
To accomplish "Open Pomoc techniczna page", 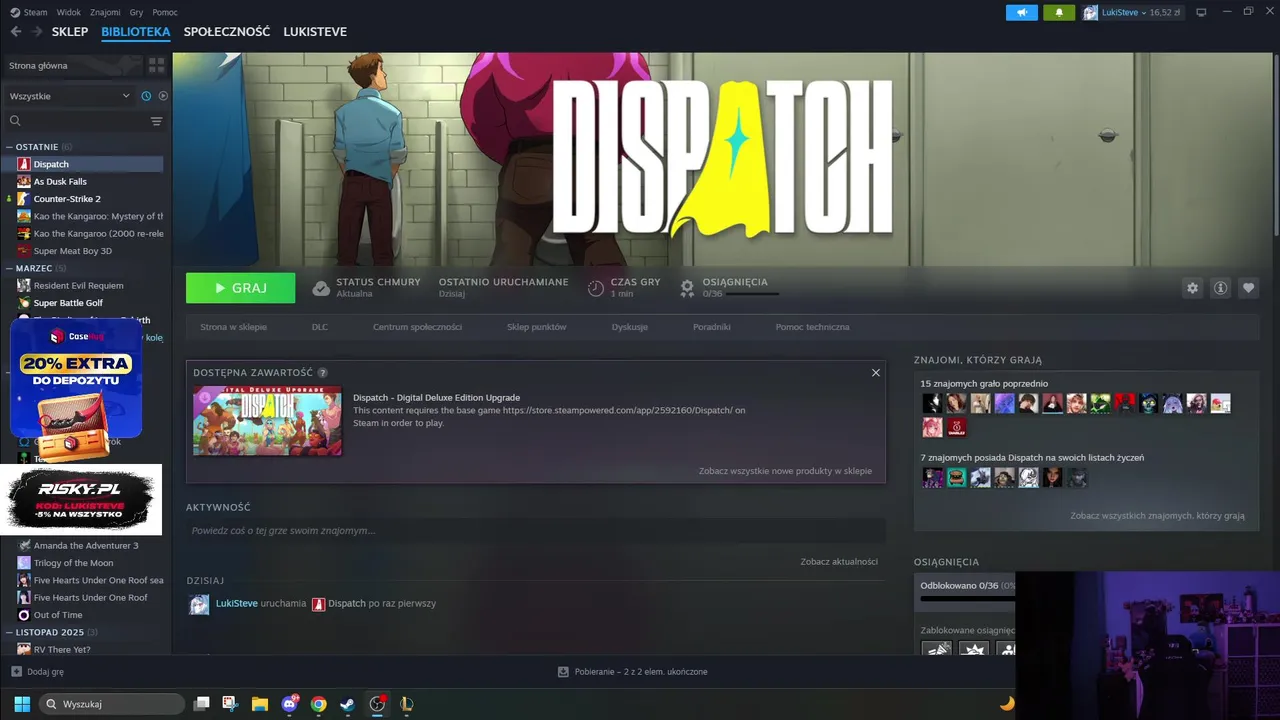I will (812, 327).
